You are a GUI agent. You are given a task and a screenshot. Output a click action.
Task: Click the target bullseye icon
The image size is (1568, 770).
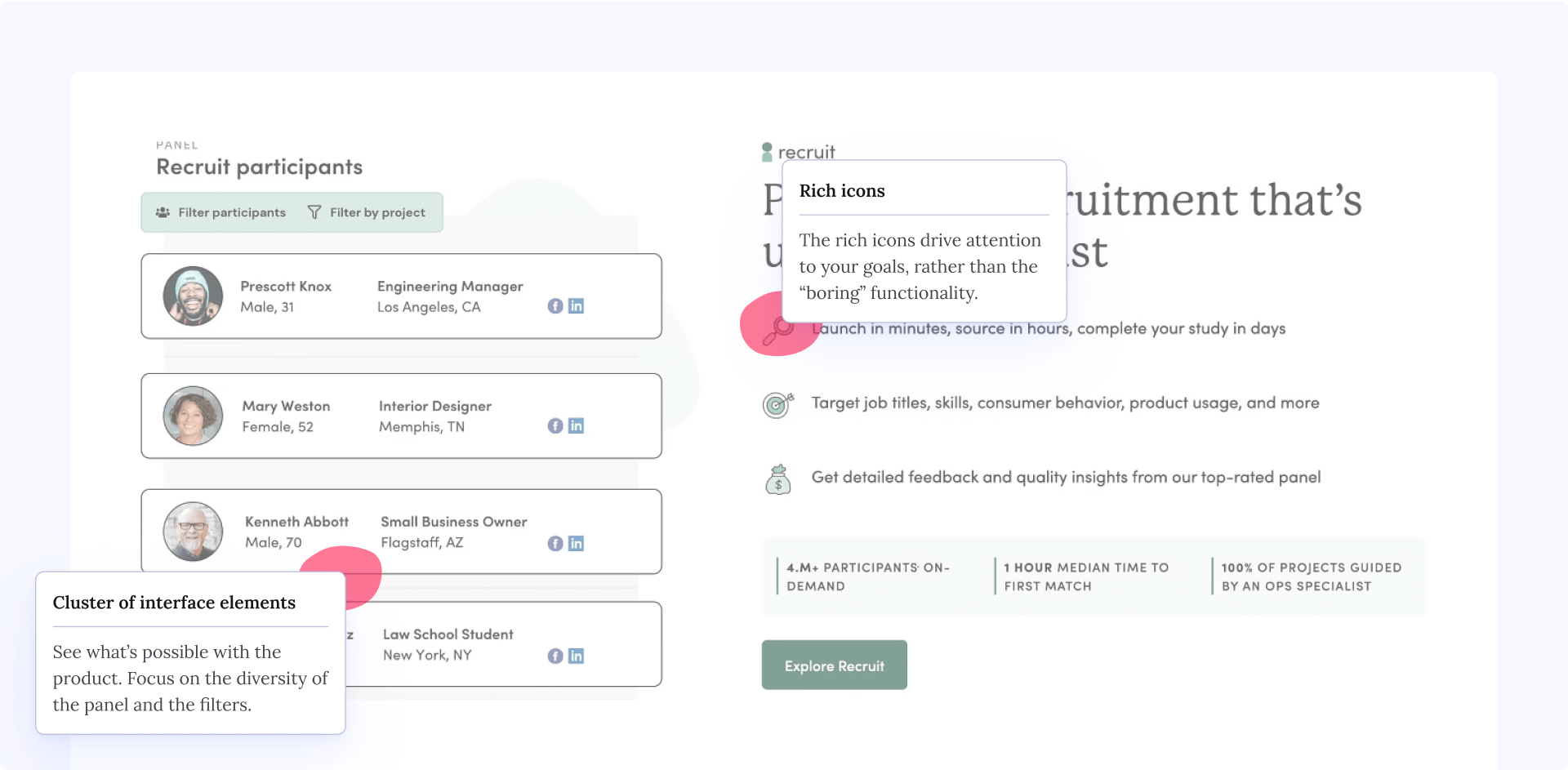(777, 404)
